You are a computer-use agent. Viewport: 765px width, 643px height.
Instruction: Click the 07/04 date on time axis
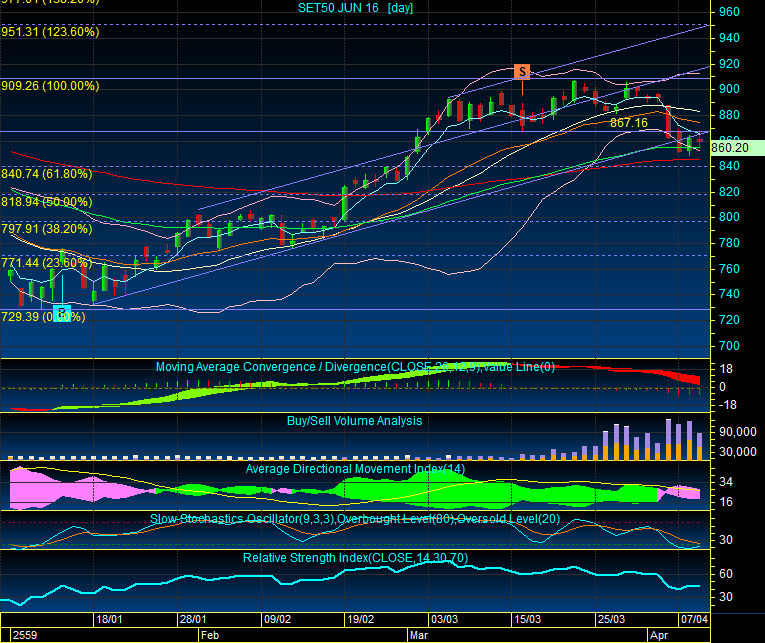[694, 619]
